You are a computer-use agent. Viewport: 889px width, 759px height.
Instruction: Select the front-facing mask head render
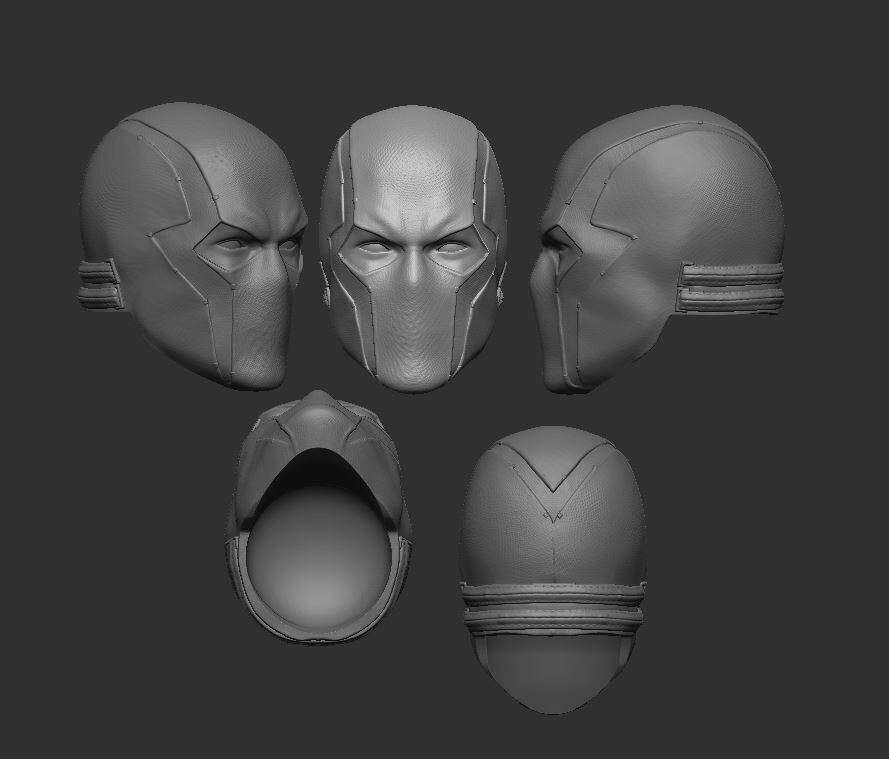[x=413, y=248]
